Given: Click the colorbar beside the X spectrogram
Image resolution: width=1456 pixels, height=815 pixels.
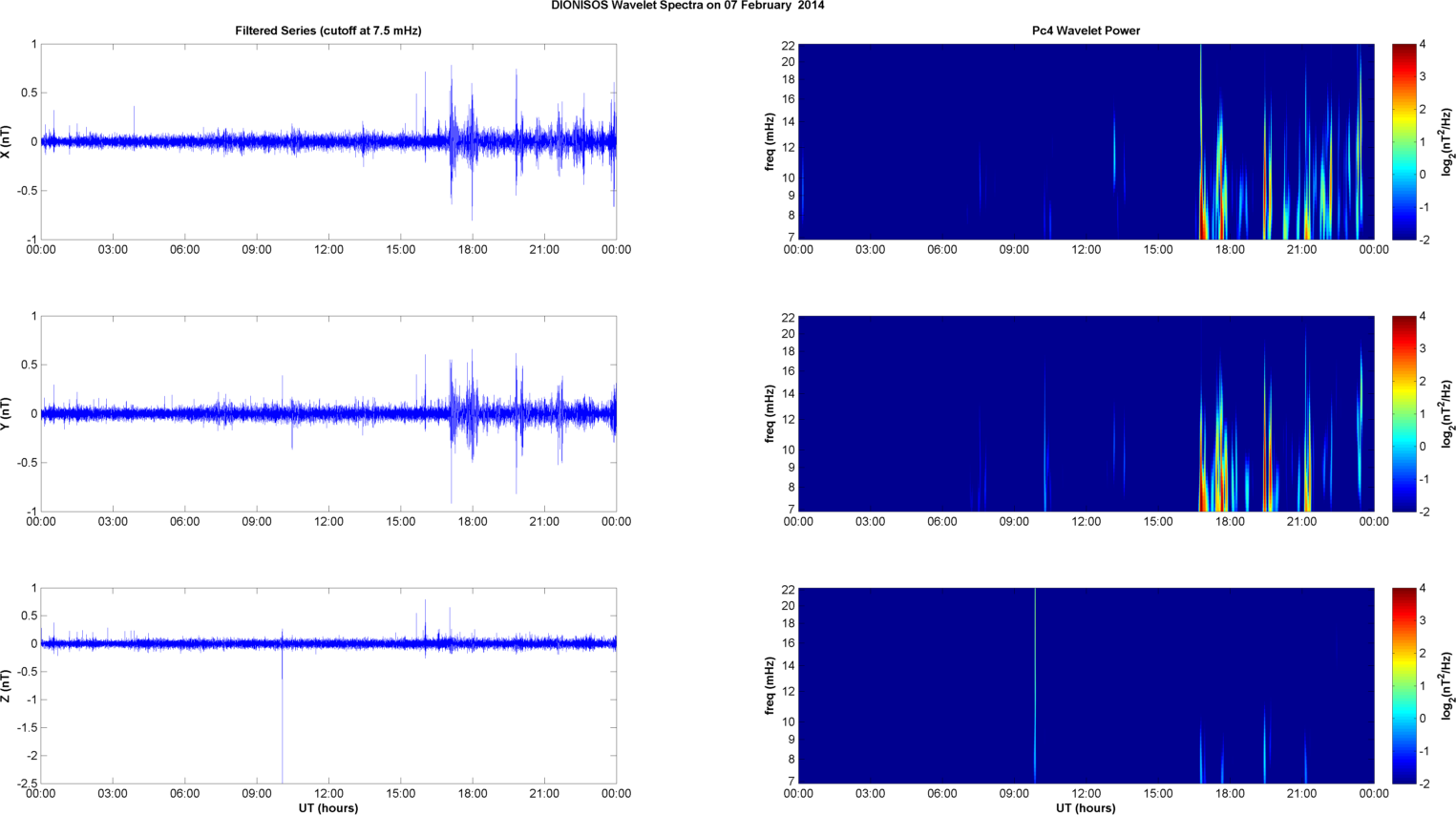Looking at the screenshot, I should click(x=1404, y=141).
